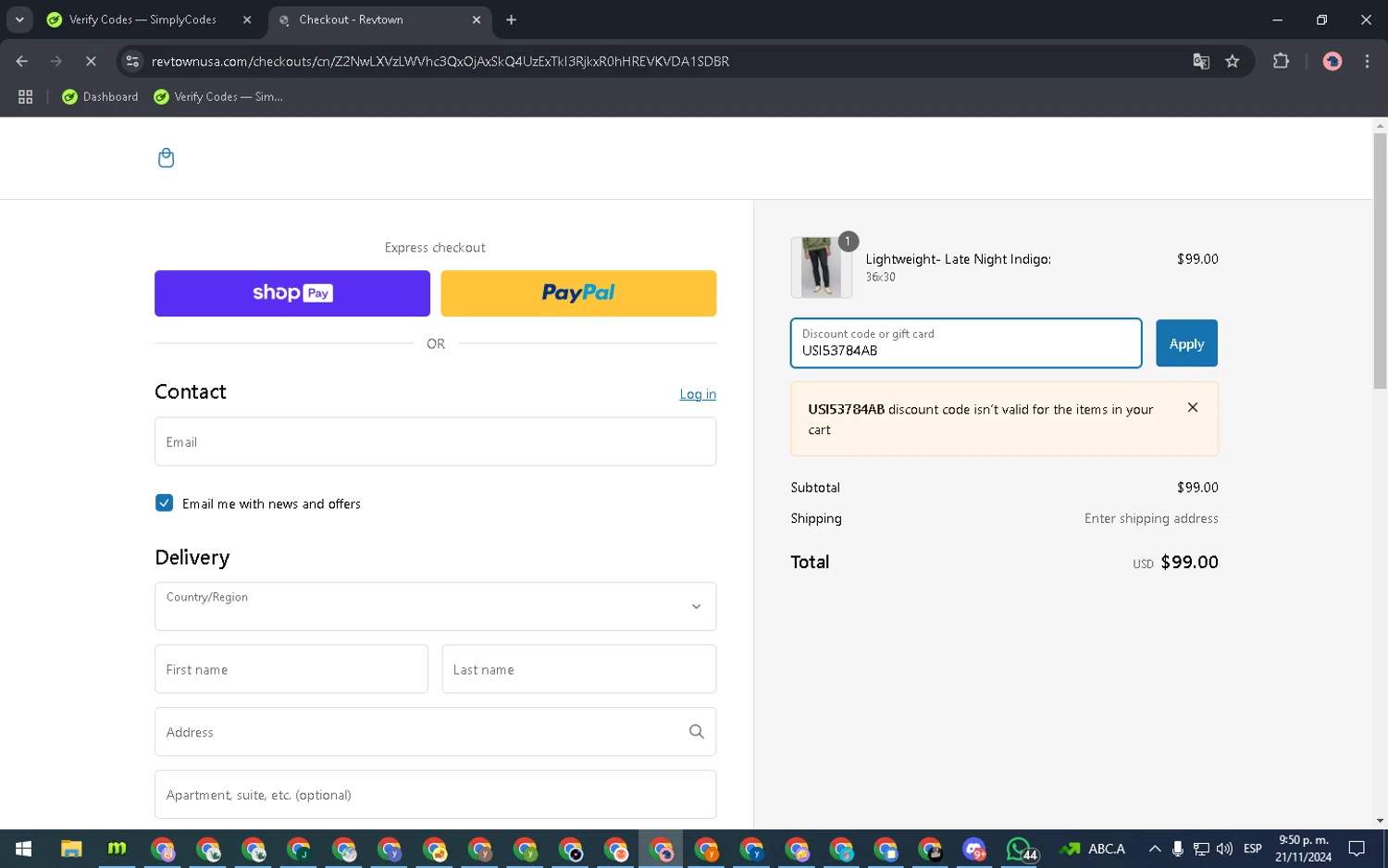Click the ESP language indicator
This screenshot has width=1388, height=868.
coord(1253,849)
